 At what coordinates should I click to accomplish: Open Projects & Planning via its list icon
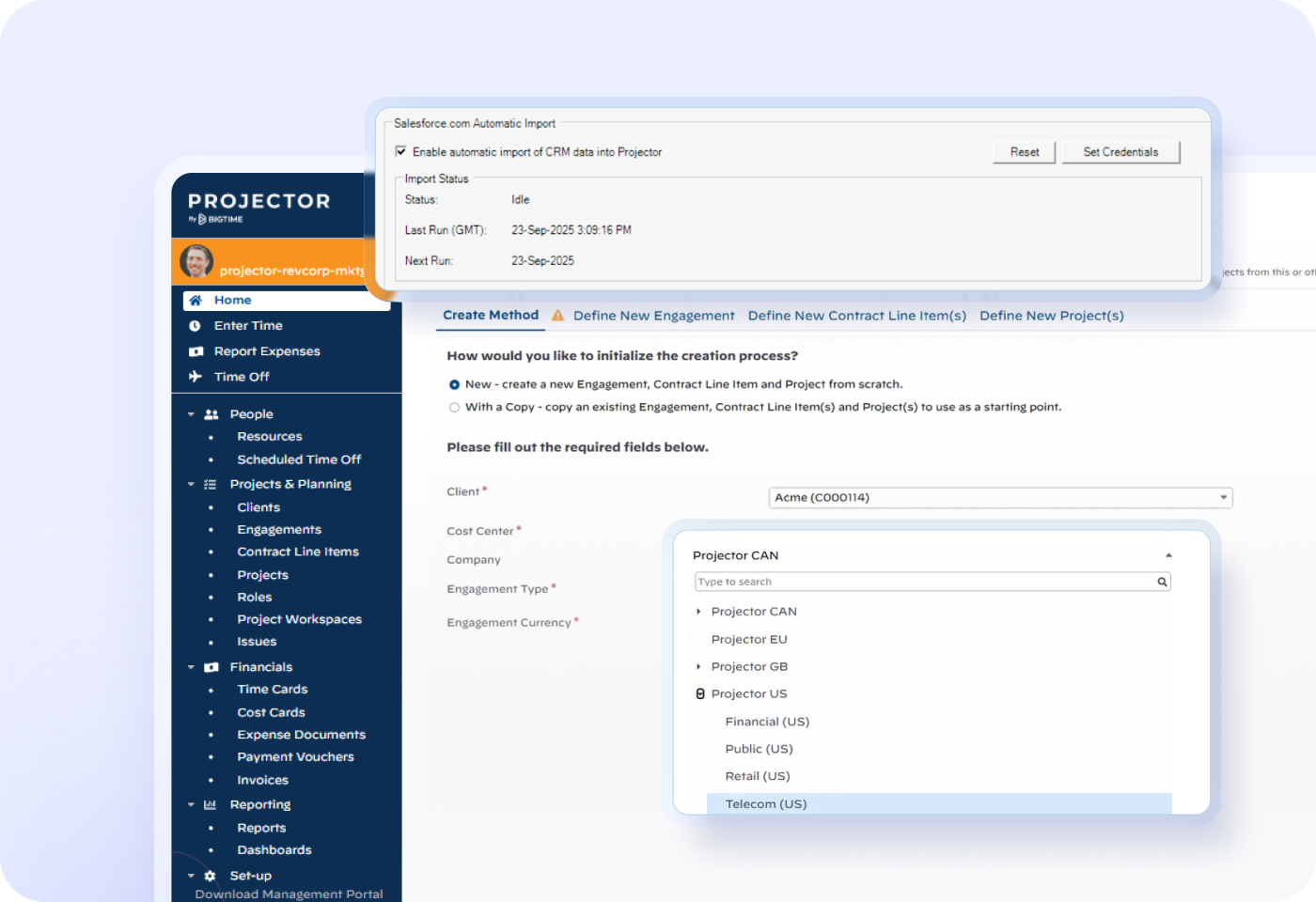210,484
